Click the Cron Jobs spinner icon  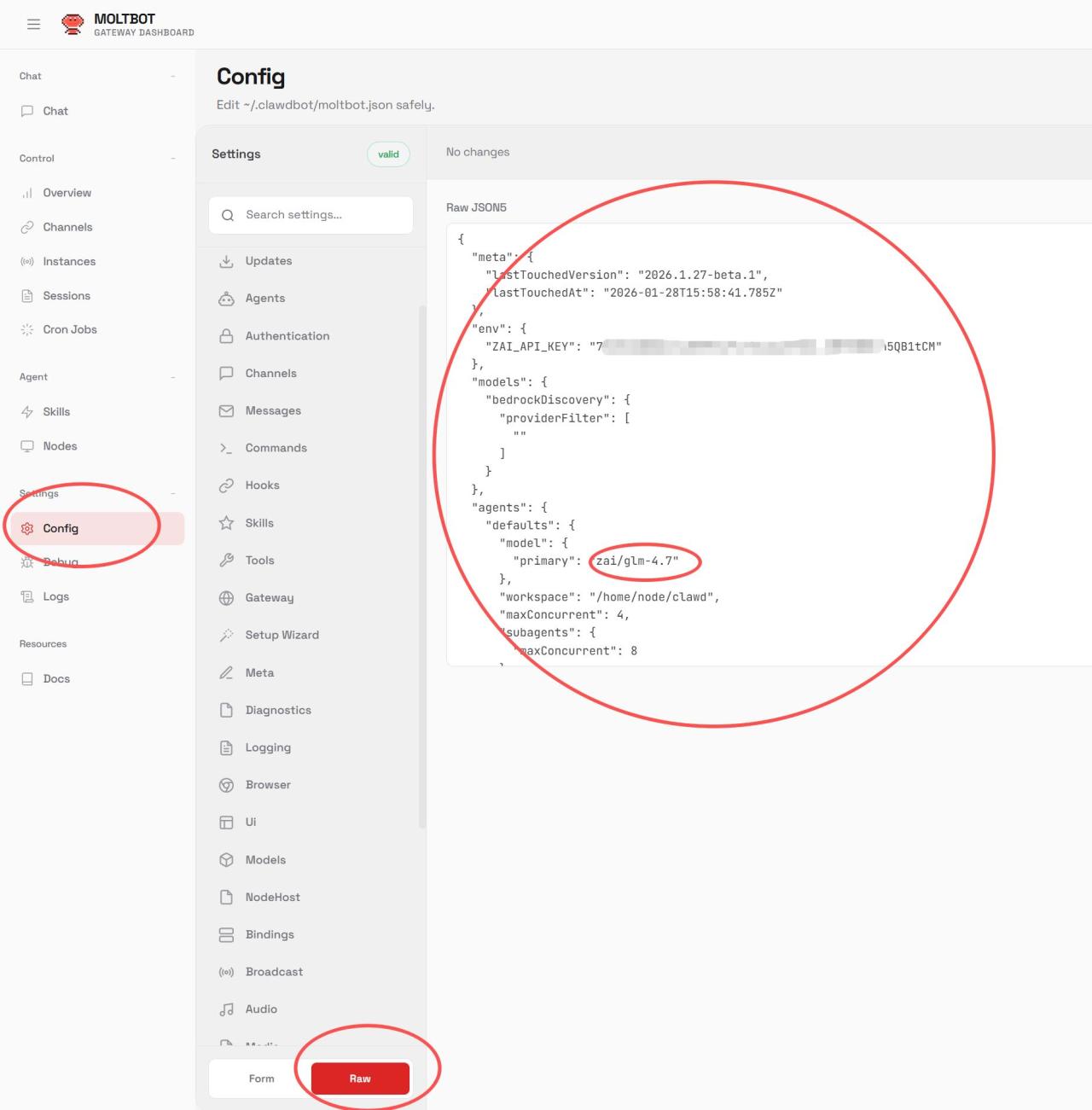27,329
